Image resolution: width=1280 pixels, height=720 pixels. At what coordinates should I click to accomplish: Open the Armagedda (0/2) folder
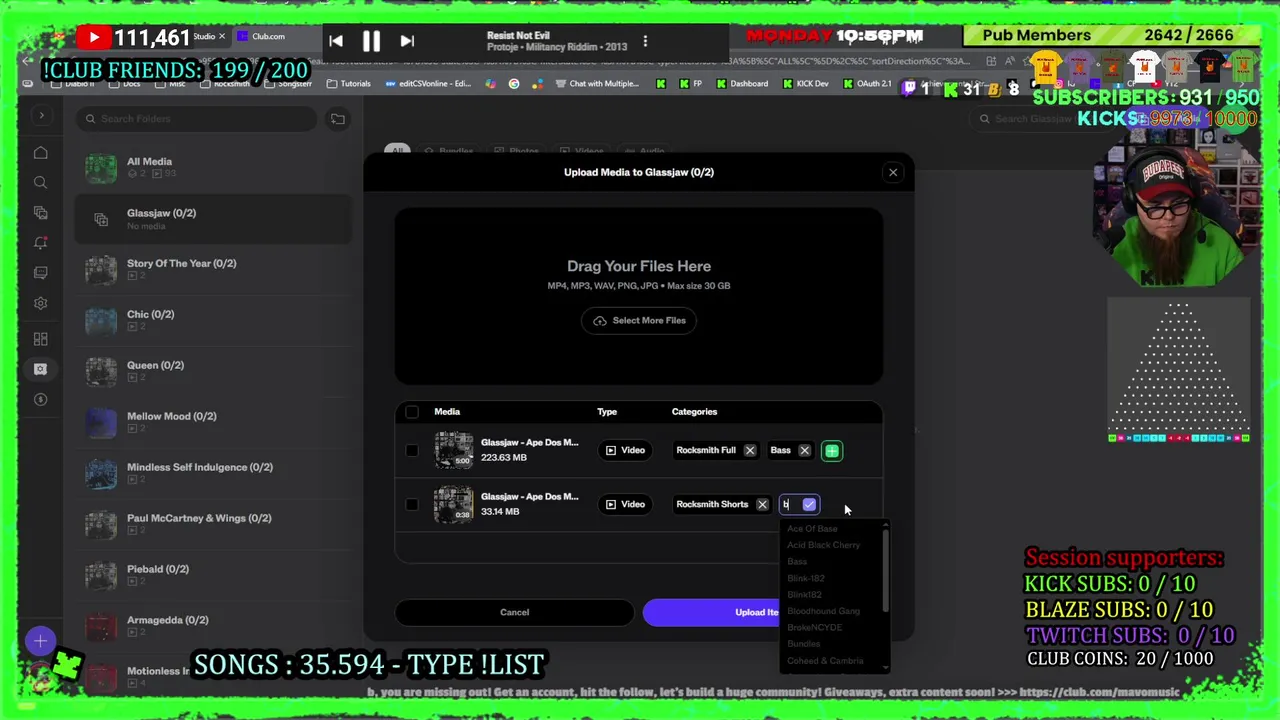213,626
